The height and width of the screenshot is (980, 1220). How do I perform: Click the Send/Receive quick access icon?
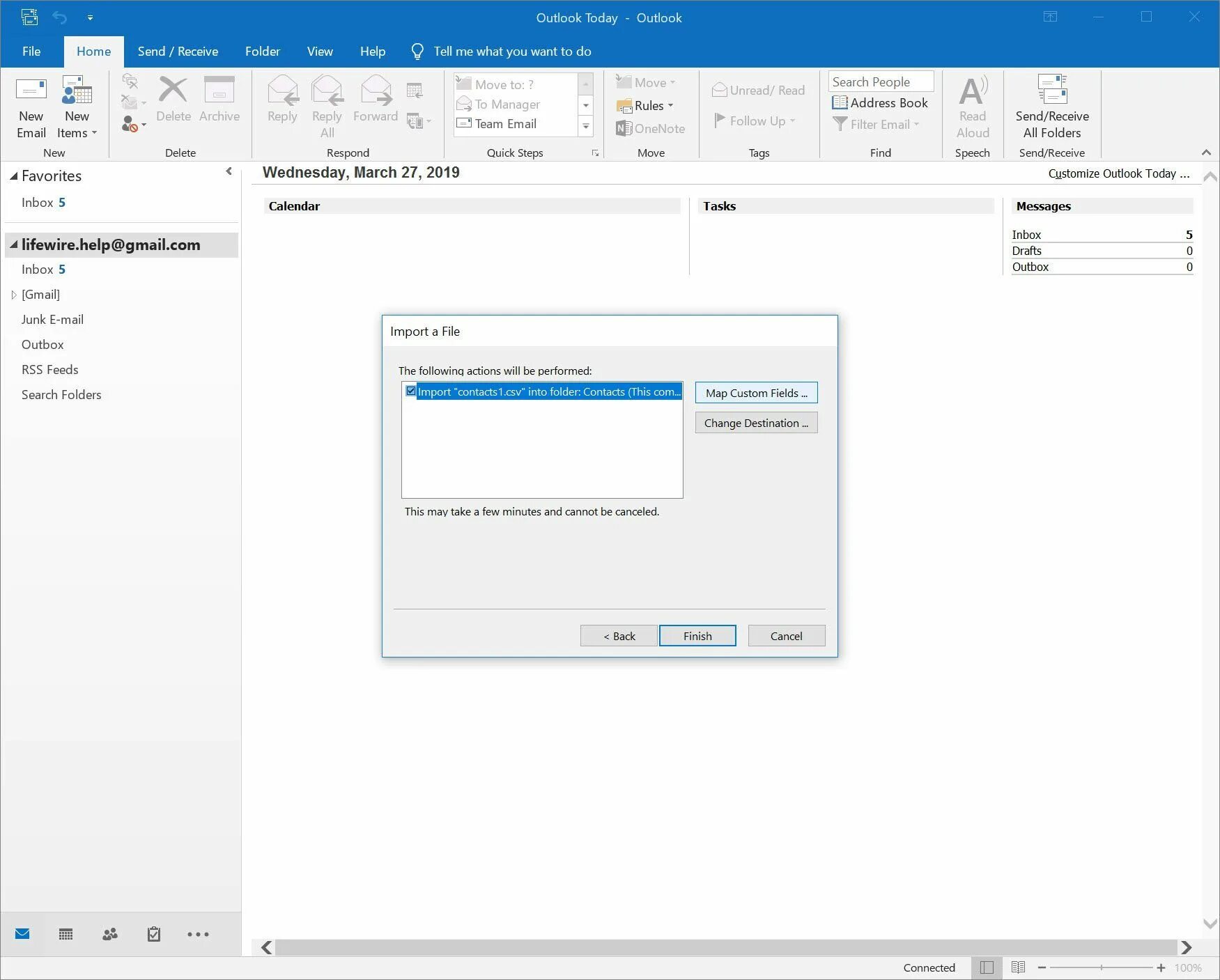pyautogui.click(x=29, y=17)
